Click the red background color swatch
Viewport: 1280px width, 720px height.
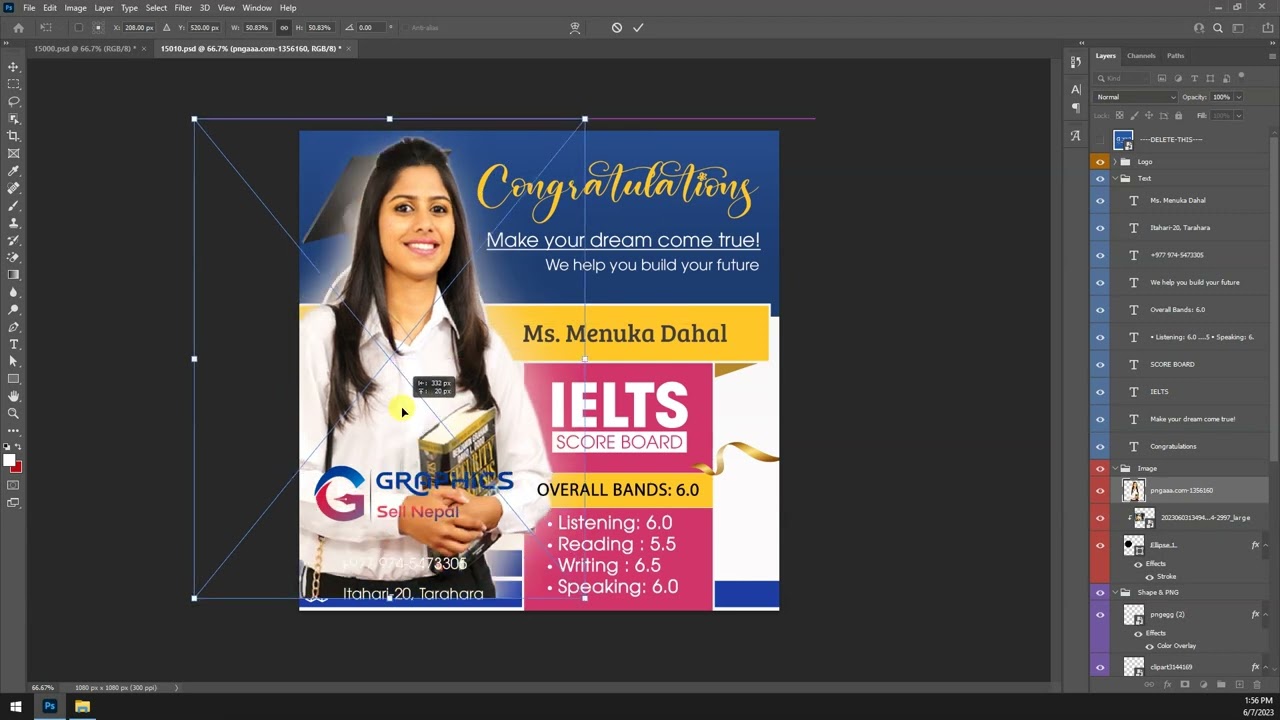click(x=17, y=467)
